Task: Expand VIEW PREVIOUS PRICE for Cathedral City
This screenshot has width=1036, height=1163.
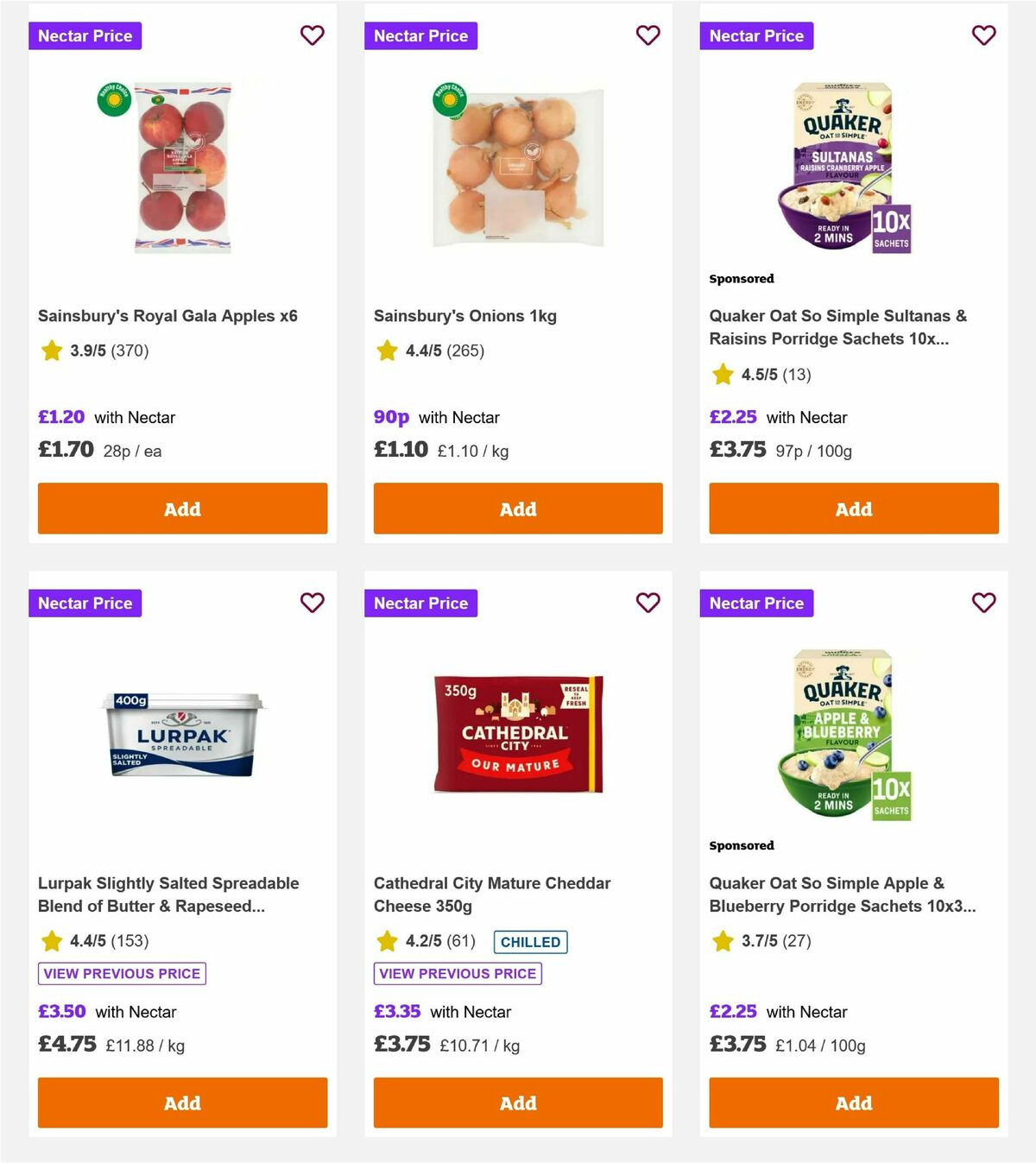Action: [457, 973]
